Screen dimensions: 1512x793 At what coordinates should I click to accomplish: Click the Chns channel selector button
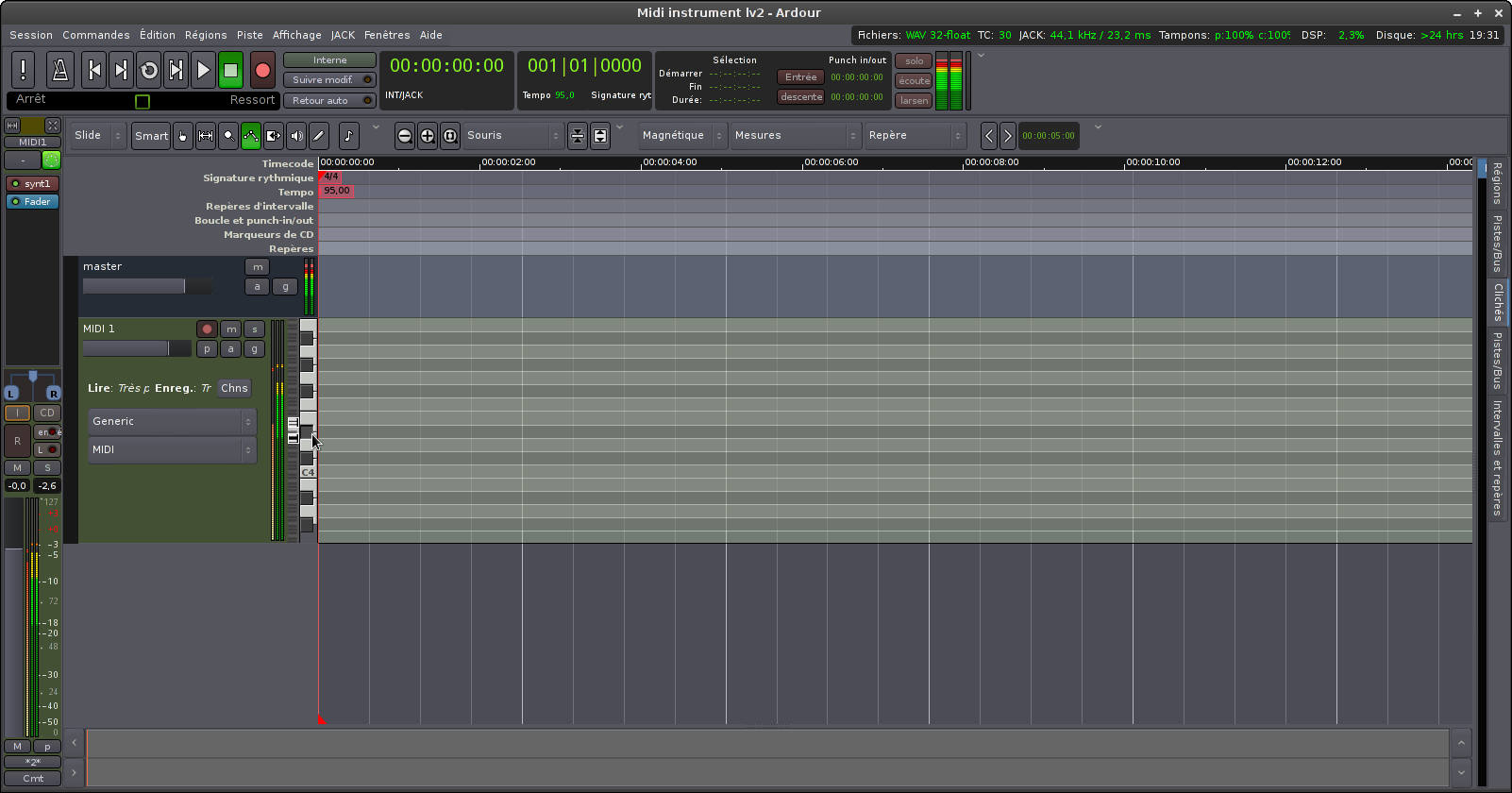(x=234, y=388)
